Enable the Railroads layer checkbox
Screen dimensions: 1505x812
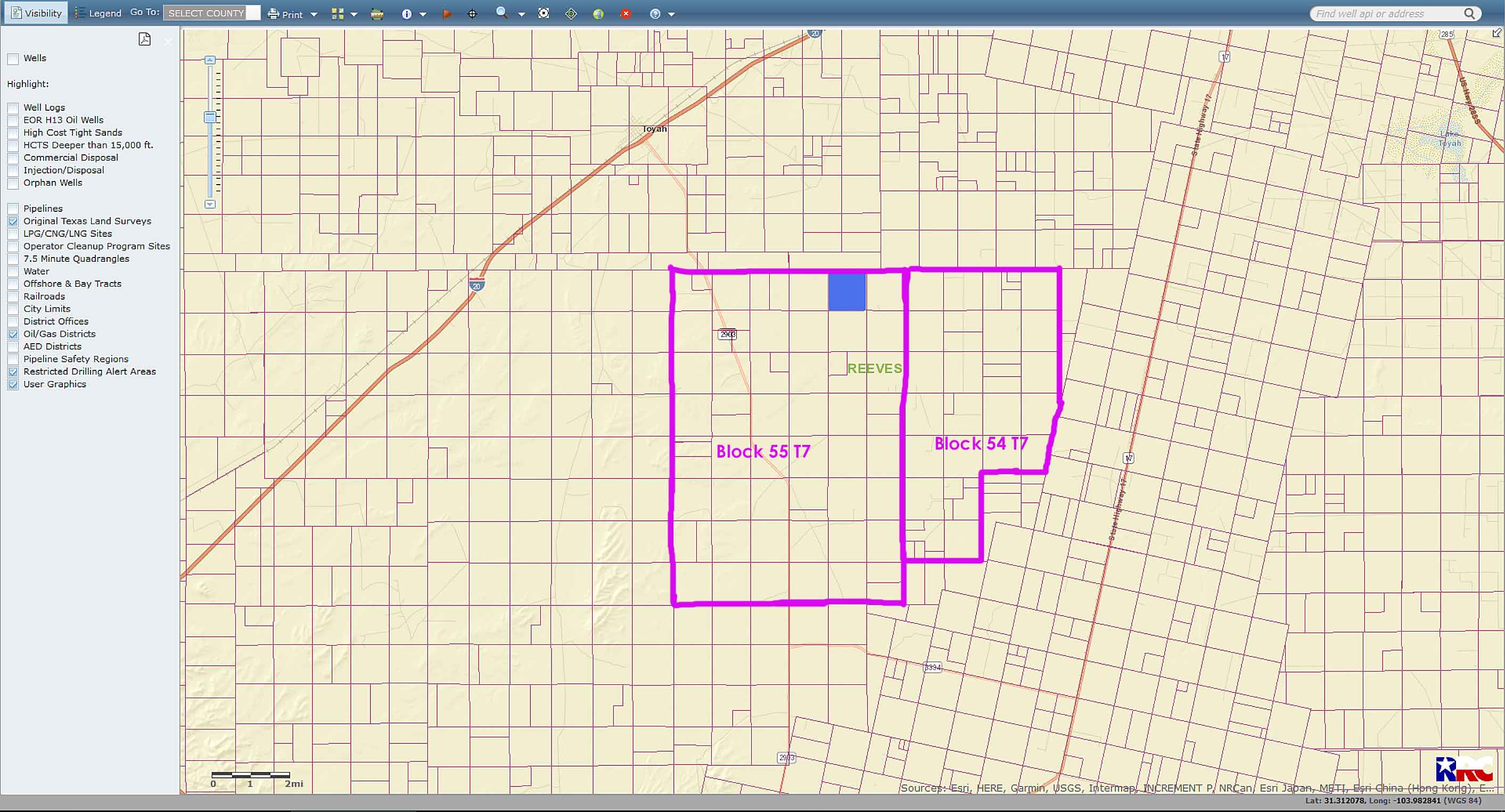click(x=13, y=296)
